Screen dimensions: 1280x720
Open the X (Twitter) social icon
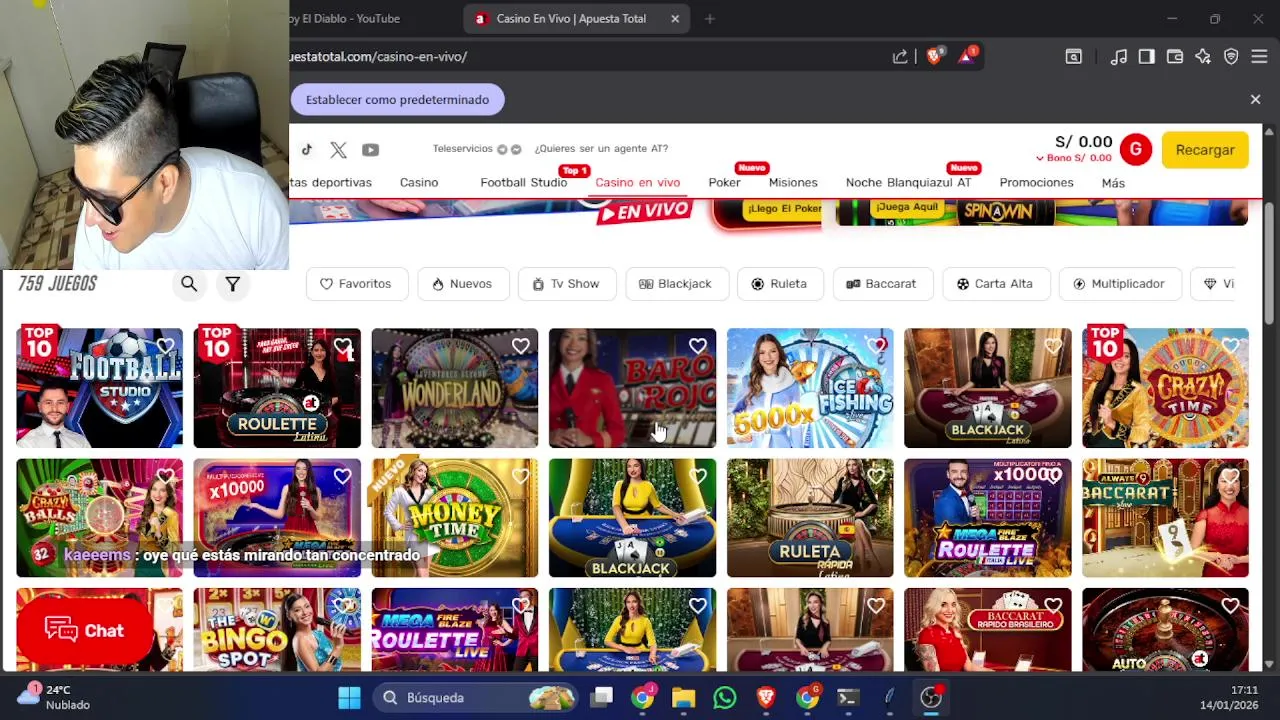338,150
